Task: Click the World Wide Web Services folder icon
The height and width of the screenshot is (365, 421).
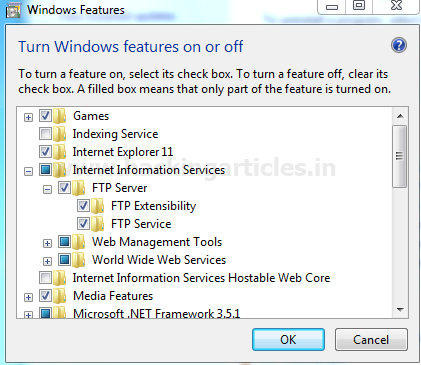Action: click(x=79, y=260)
